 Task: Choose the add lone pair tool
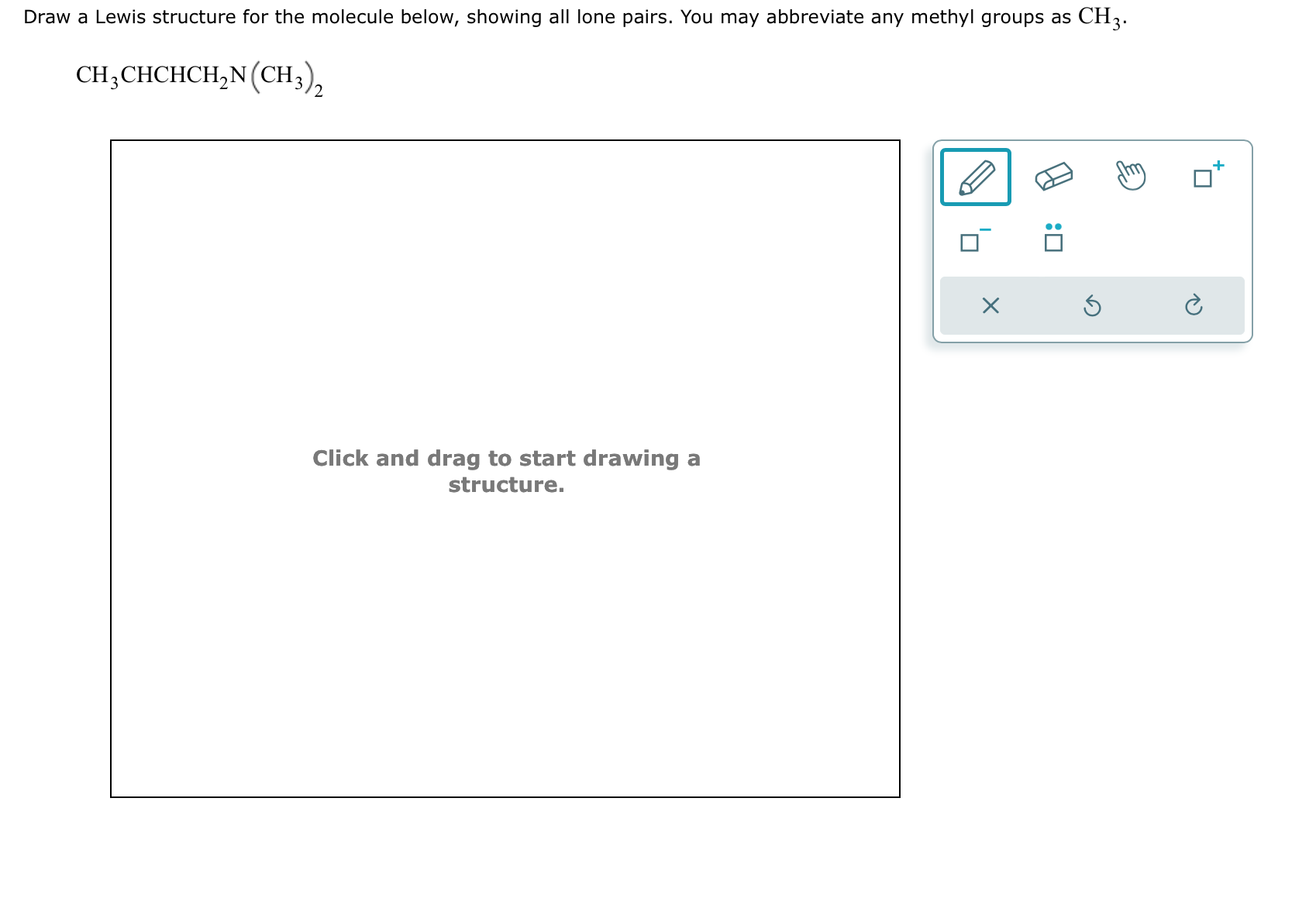(1053, 238)
